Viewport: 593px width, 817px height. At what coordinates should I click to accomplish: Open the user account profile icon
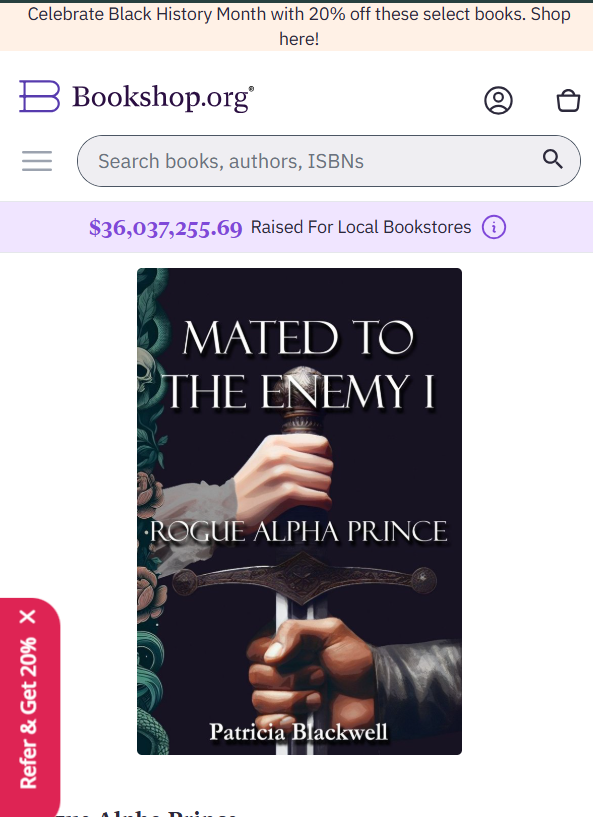(x=498, y=100)
